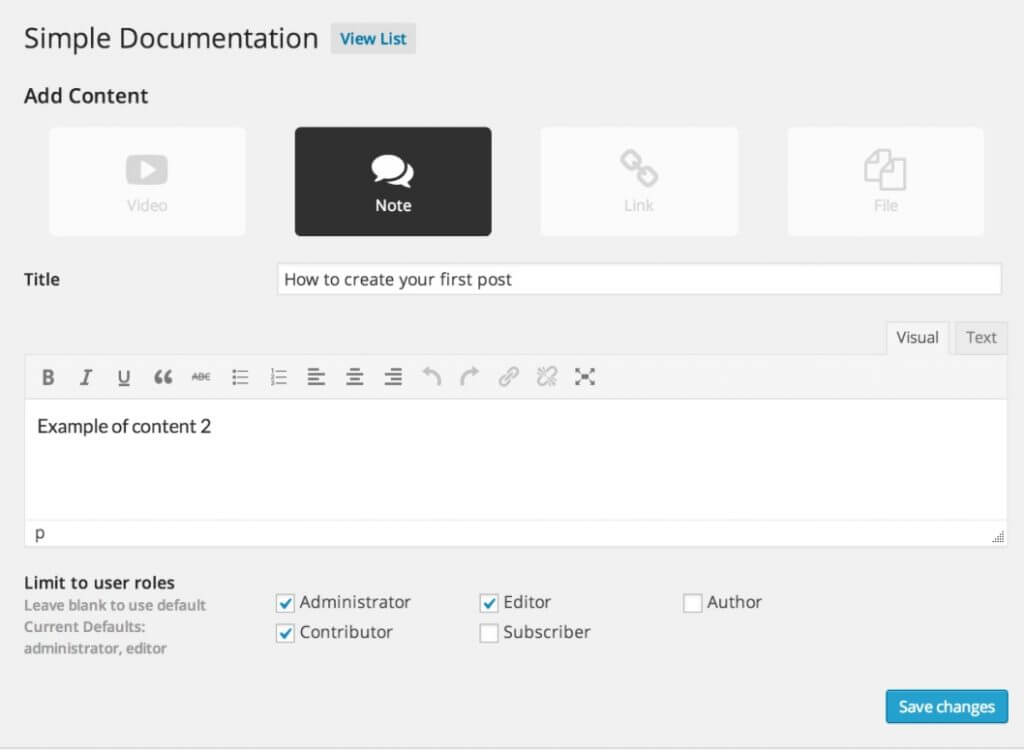Screen dimensions: 1024x753
Task: Insert a blockquote with the quote icon
Action: (163, 377)
